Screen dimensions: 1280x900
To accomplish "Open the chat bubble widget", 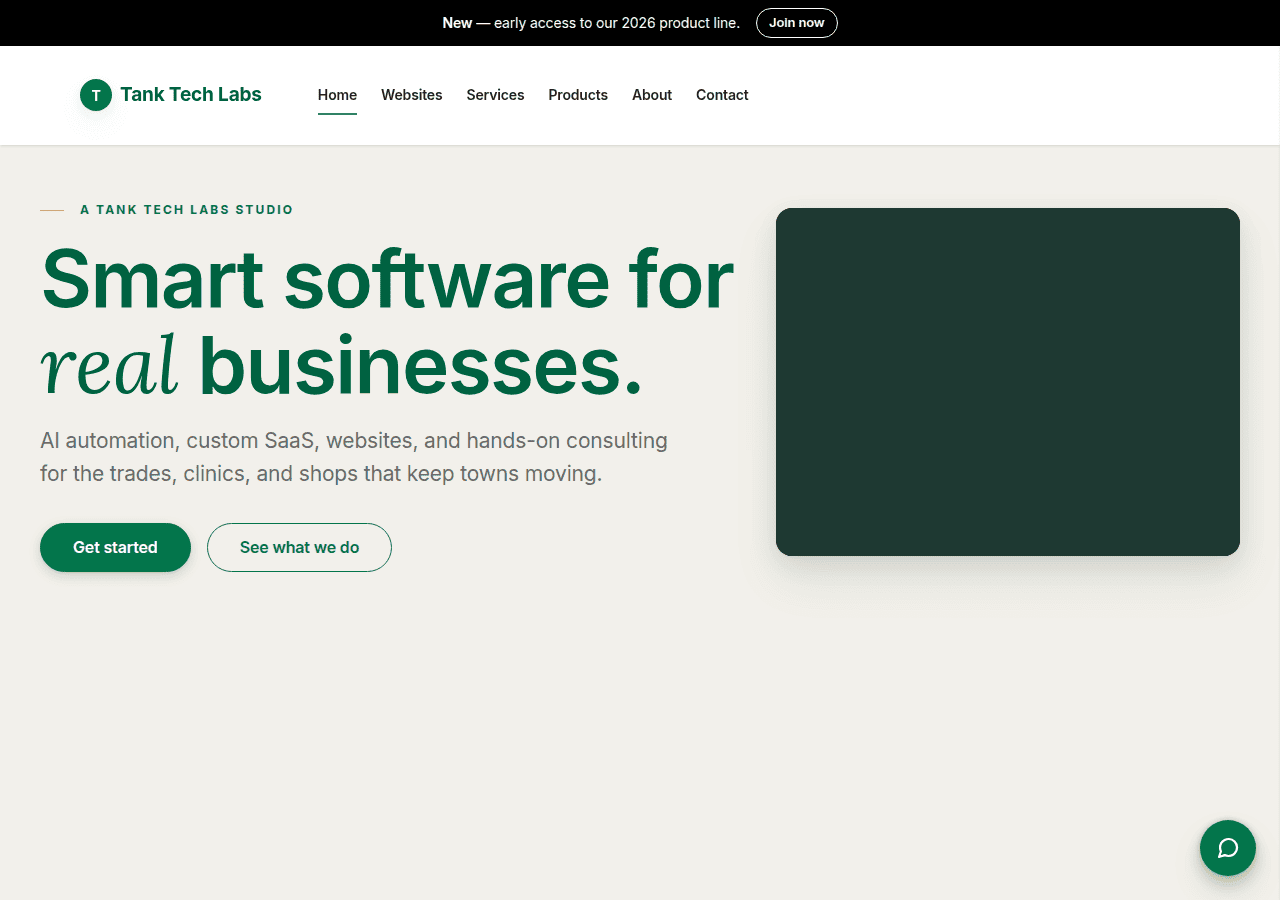I will click(1228, 848).
